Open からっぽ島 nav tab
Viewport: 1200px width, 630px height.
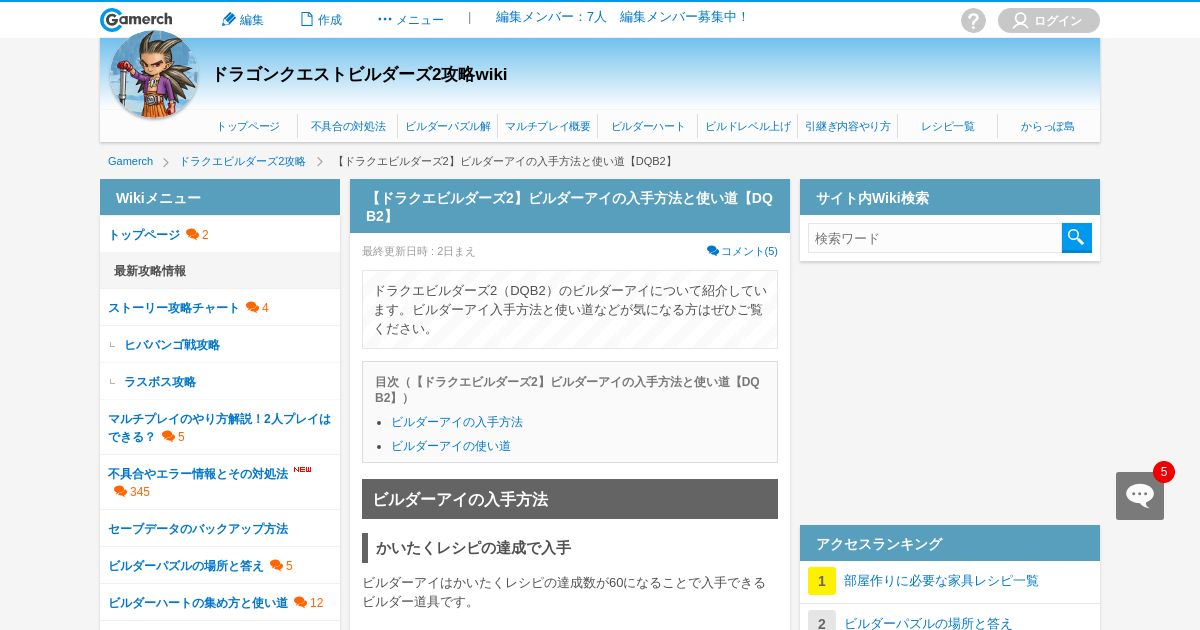point(1048,126)
